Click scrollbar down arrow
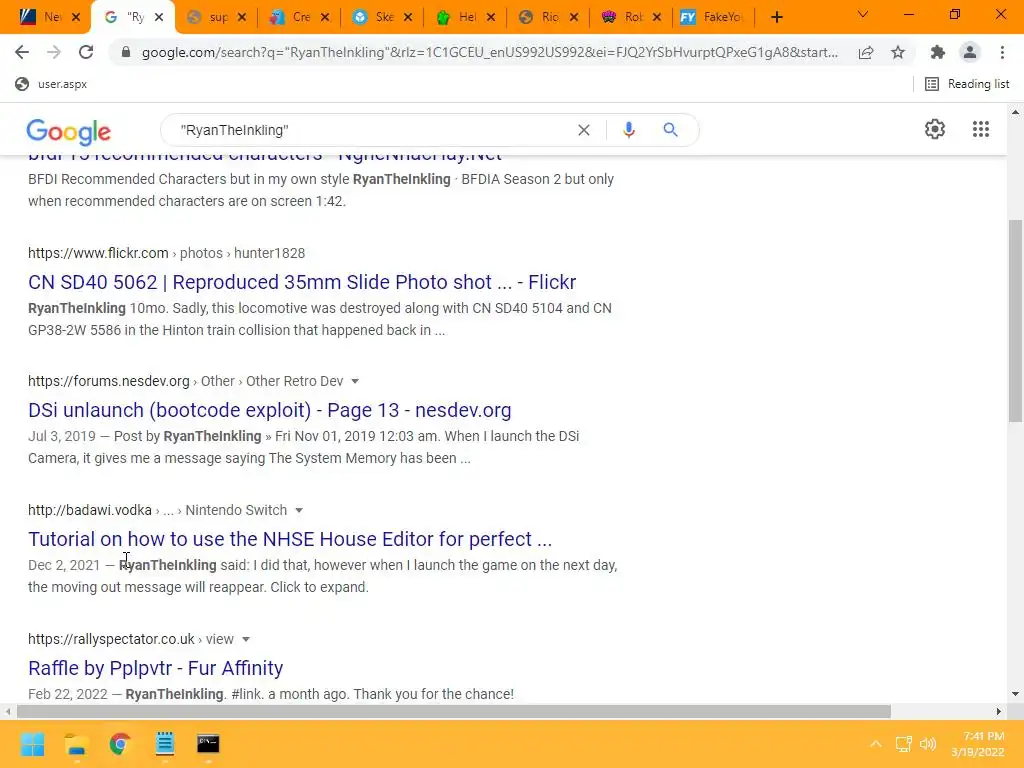 click(1015, 694)
